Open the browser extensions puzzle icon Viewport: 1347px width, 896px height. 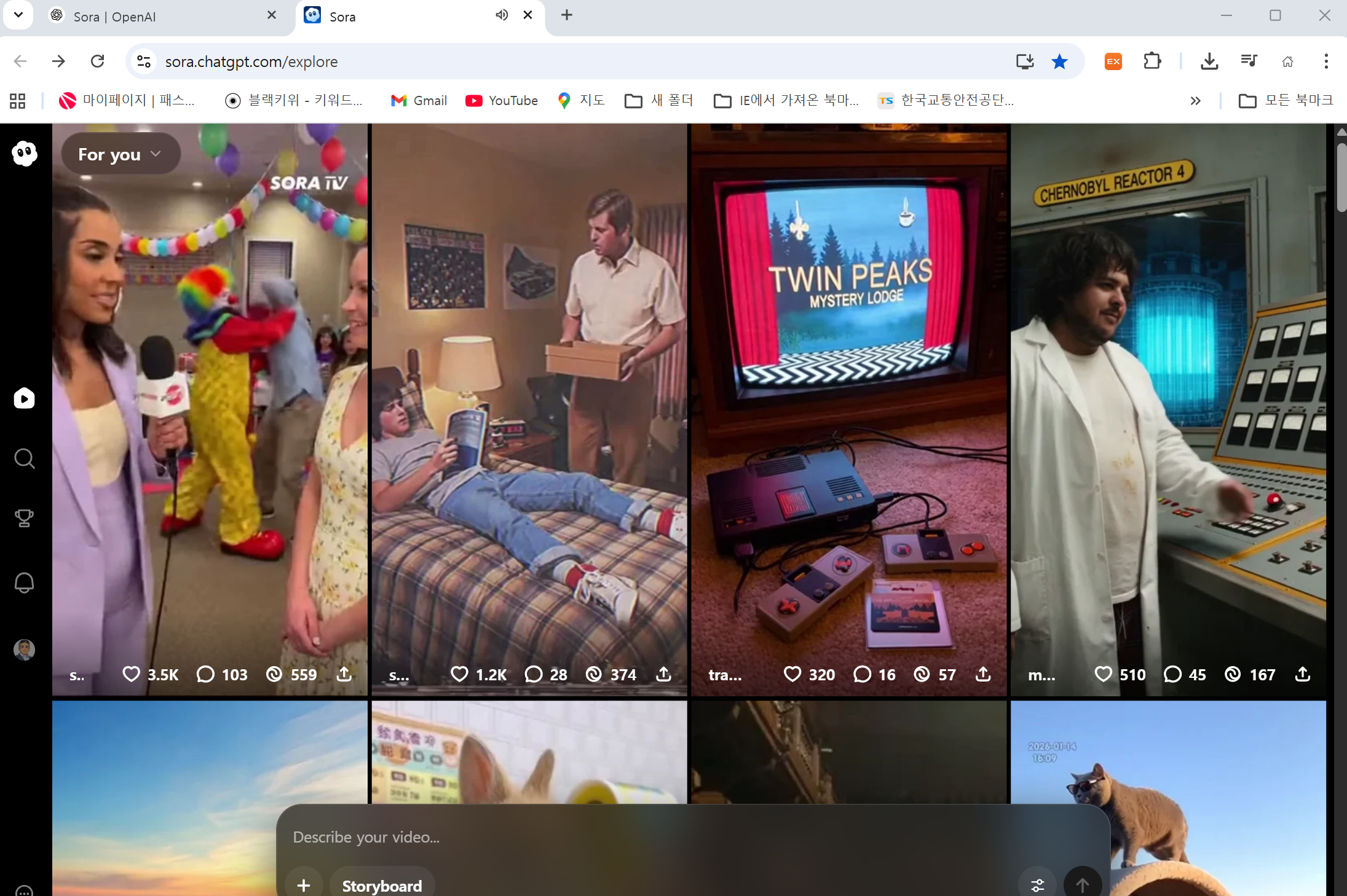click(1152, 61)
